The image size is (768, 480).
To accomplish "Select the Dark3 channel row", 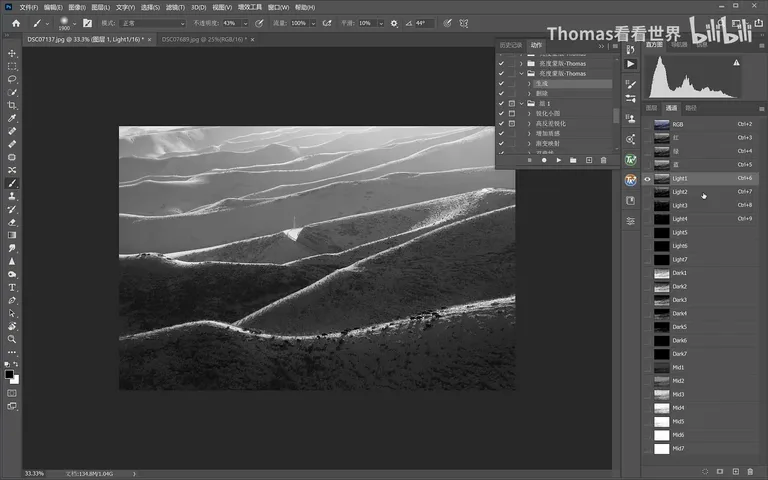I will pyautogui.click(x=701, y=300).
